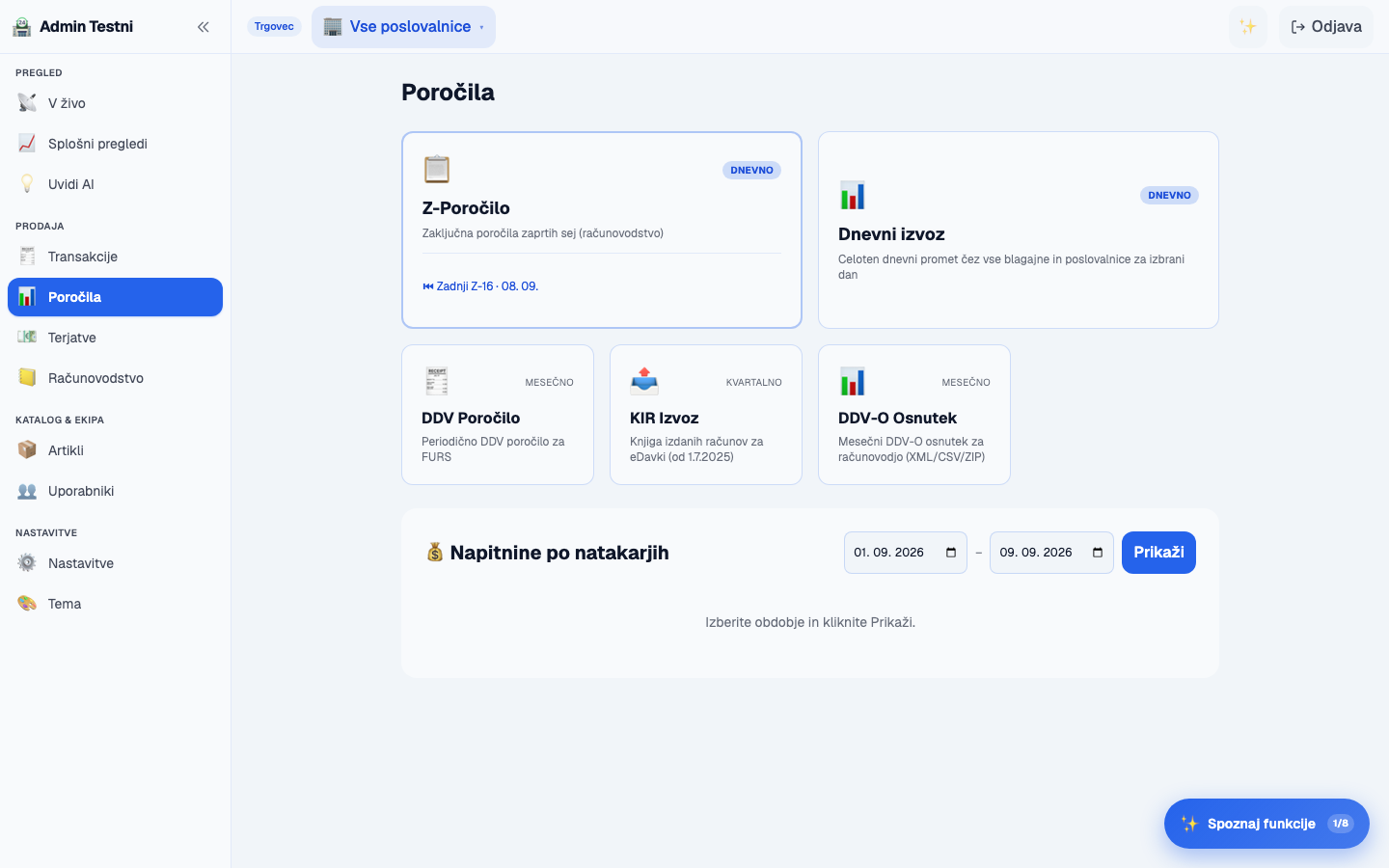Click the Trgovec role badge
This screenshot has height=868, width=1389.
(x=274, y=27)
